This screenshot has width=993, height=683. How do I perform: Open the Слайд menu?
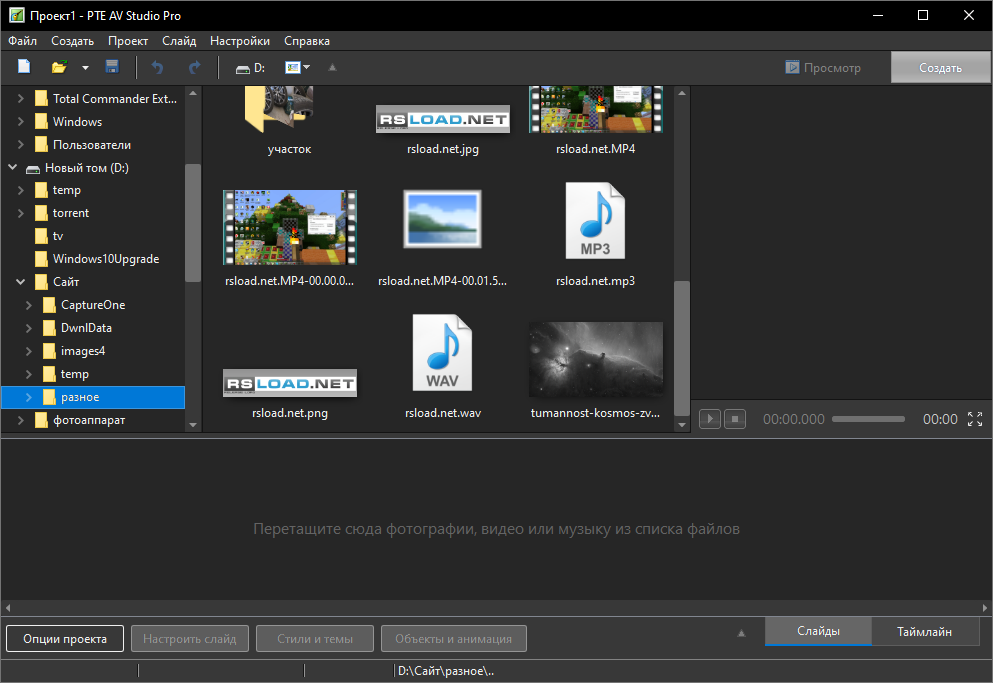(179, 41)
